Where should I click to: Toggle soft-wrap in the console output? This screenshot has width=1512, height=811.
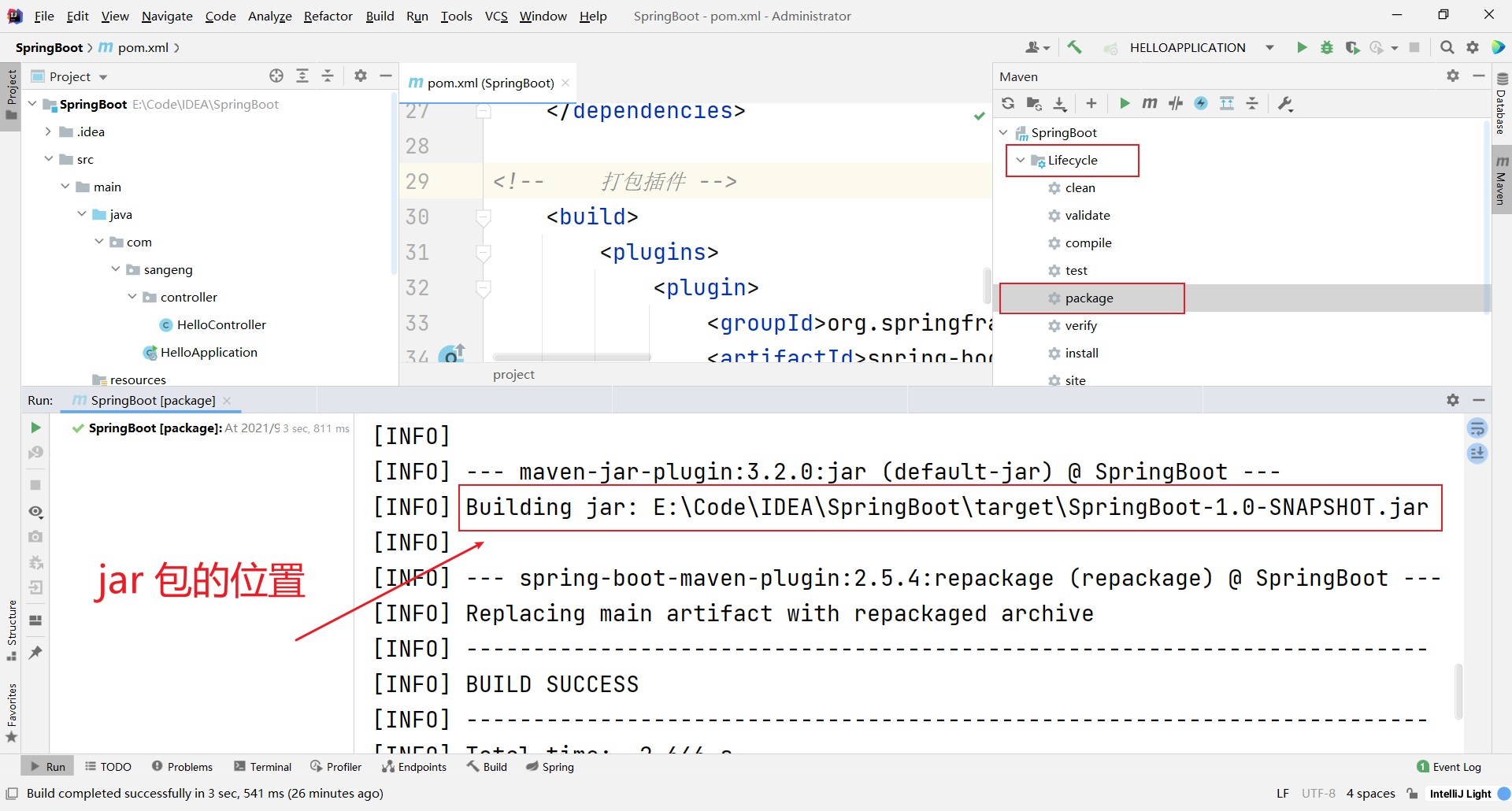[x=1478, y=428]
